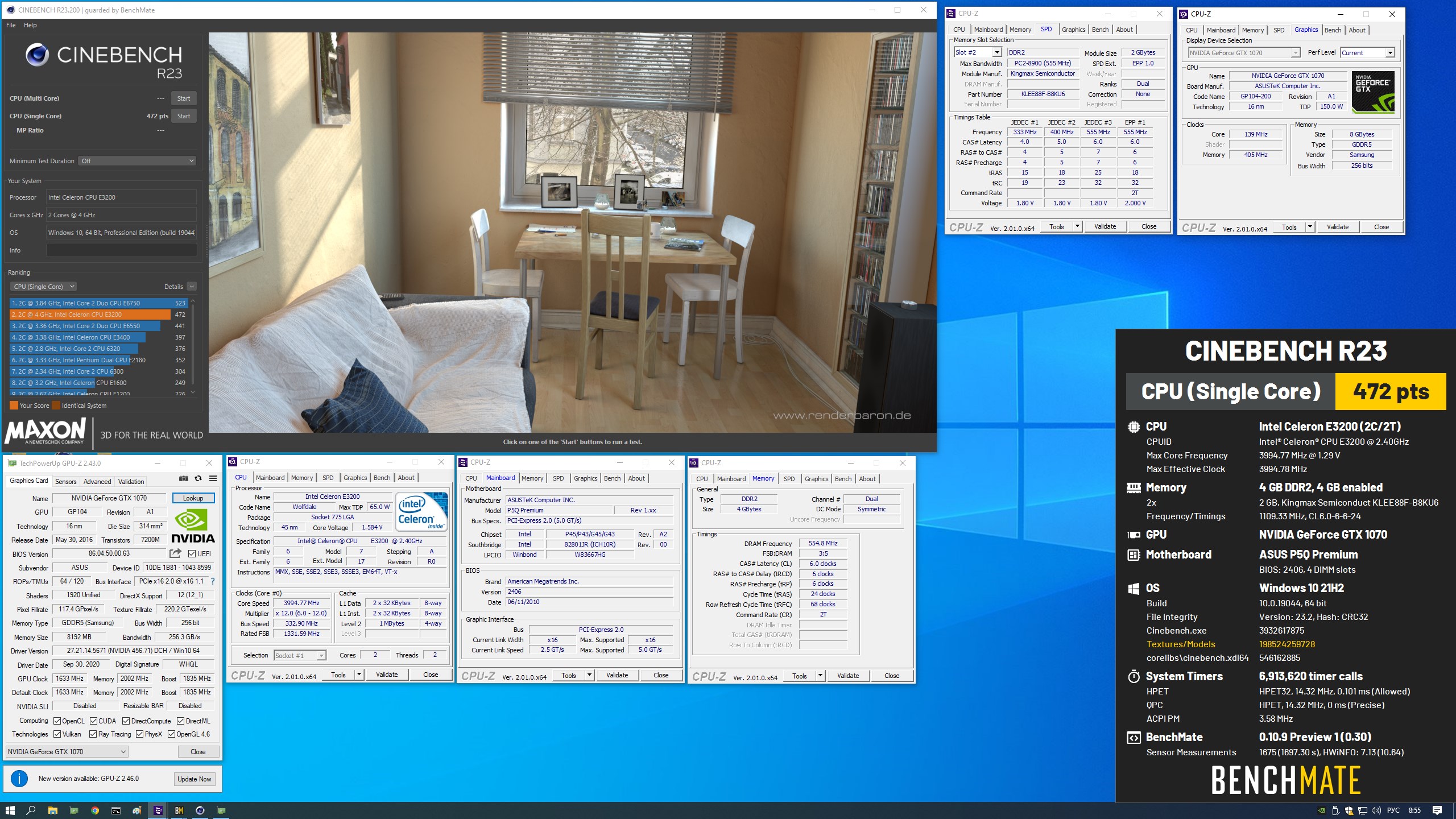Open File Explorer from the taskbar
The height and width of the screenshot is (819, 1456).
[x=52, y=810]
